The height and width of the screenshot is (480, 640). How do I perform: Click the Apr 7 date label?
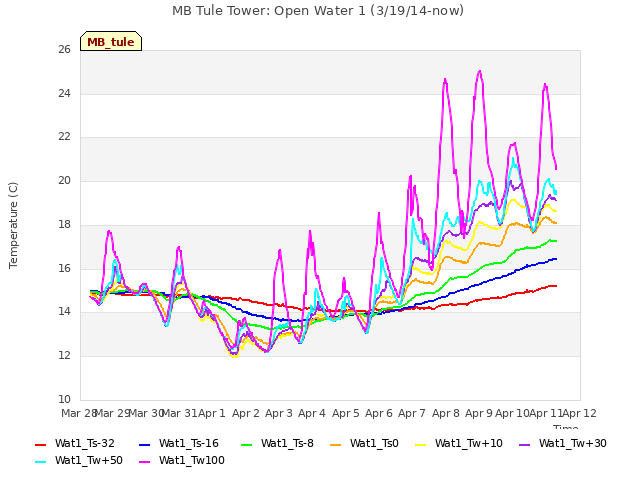pos(412,413)
